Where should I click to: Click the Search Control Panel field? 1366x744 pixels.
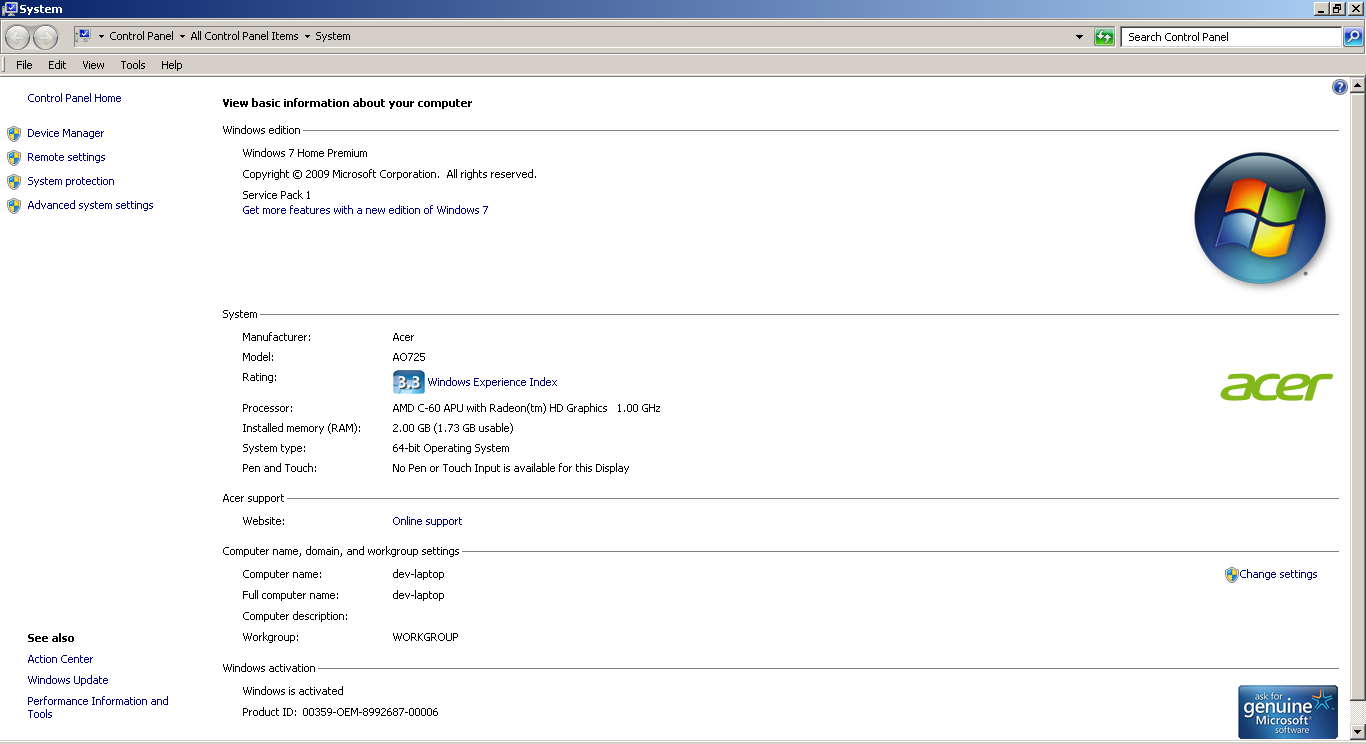click(1231, 37)
